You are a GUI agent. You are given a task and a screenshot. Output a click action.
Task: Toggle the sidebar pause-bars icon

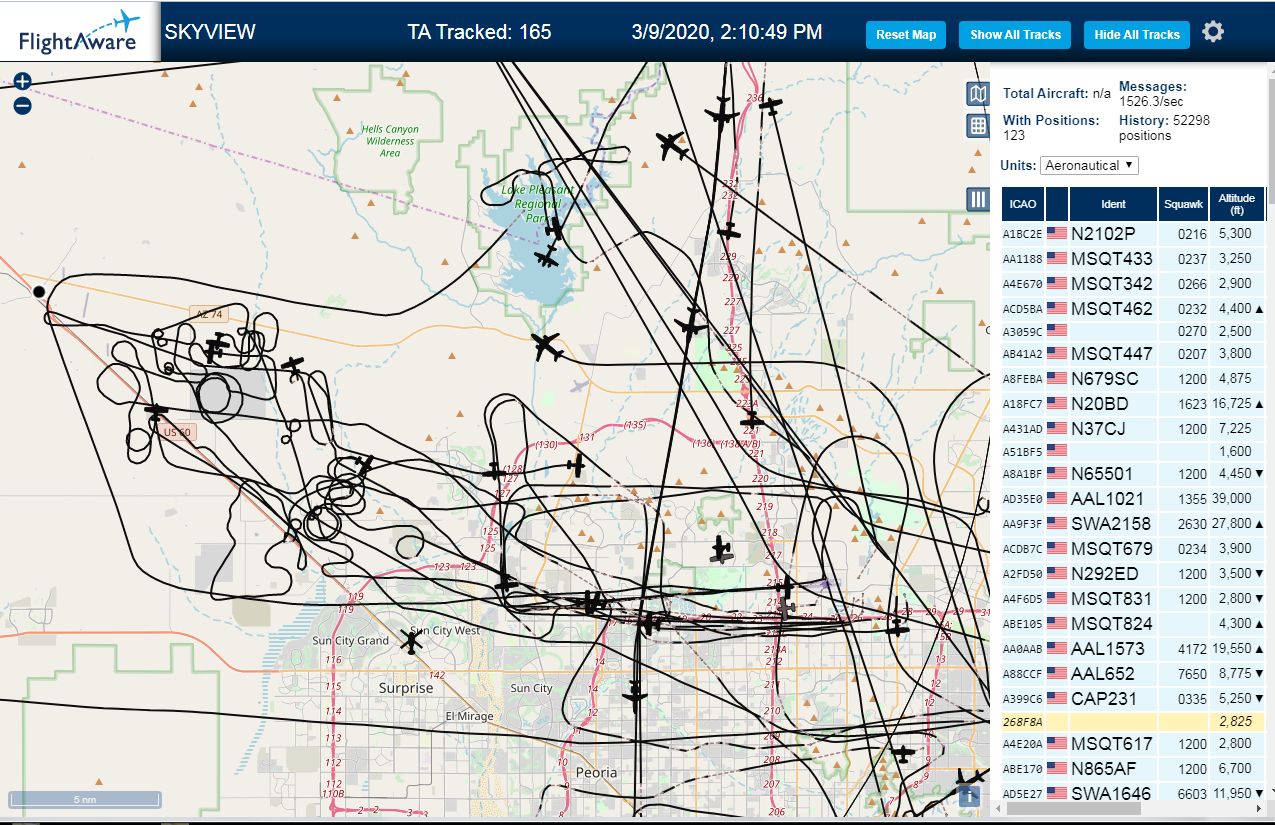[977, 199]
